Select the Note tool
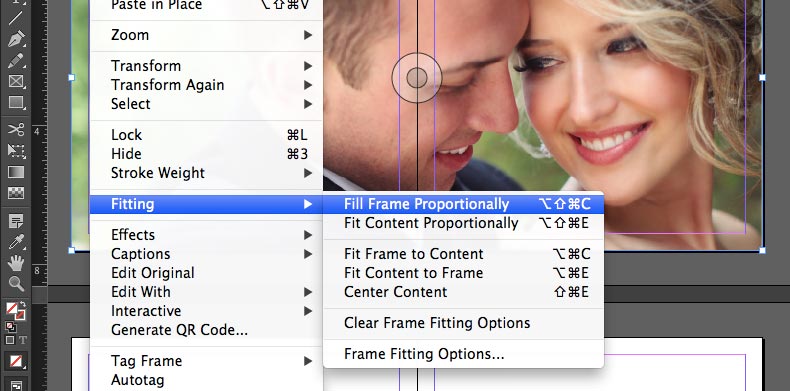Screen dimensions: 790x391 (x=16, y=220)
